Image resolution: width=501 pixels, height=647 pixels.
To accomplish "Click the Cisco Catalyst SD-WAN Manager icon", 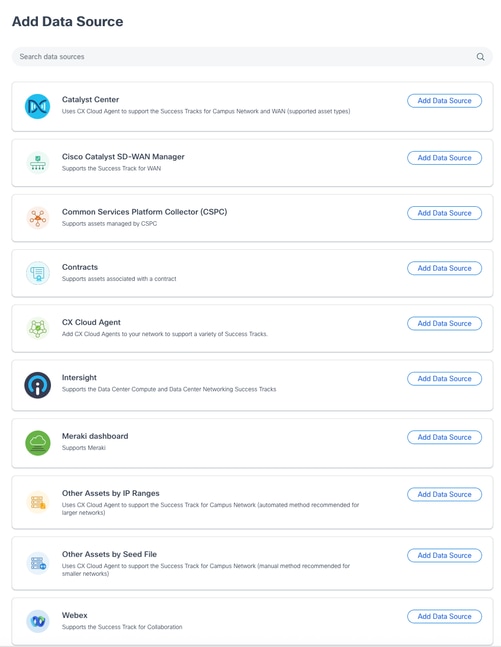I will coord(38,163).
